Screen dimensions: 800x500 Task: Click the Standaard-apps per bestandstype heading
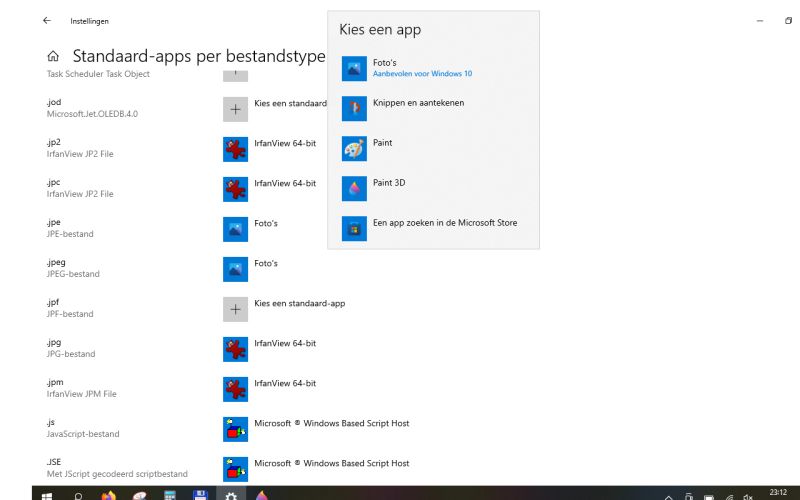(x=199, y=56)
